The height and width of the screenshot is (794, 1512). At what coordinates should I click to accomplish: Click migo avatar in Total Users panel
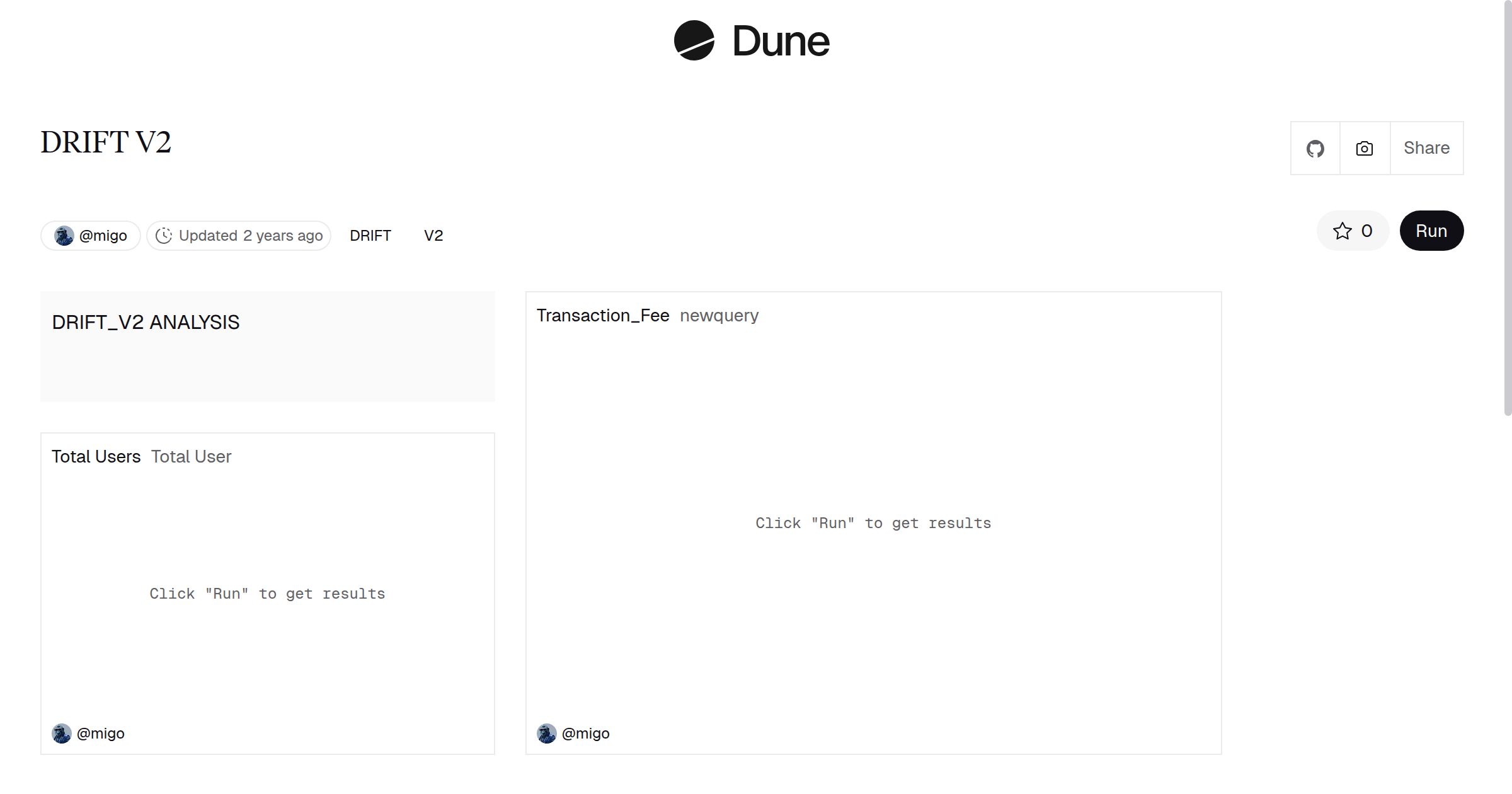tap(61, 734)
